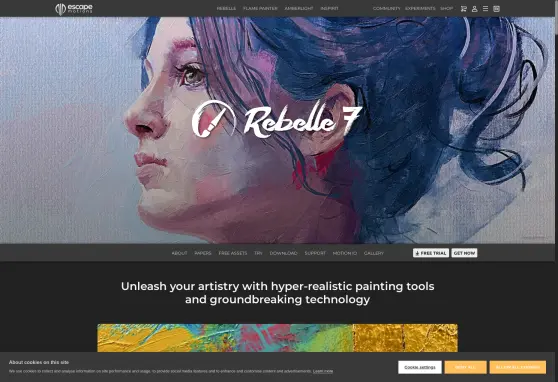Image resolution: width=558 pixels, height=382 pixels.
Task: Click the Rebelle 7 hero logo
Action: pos(277,119)
